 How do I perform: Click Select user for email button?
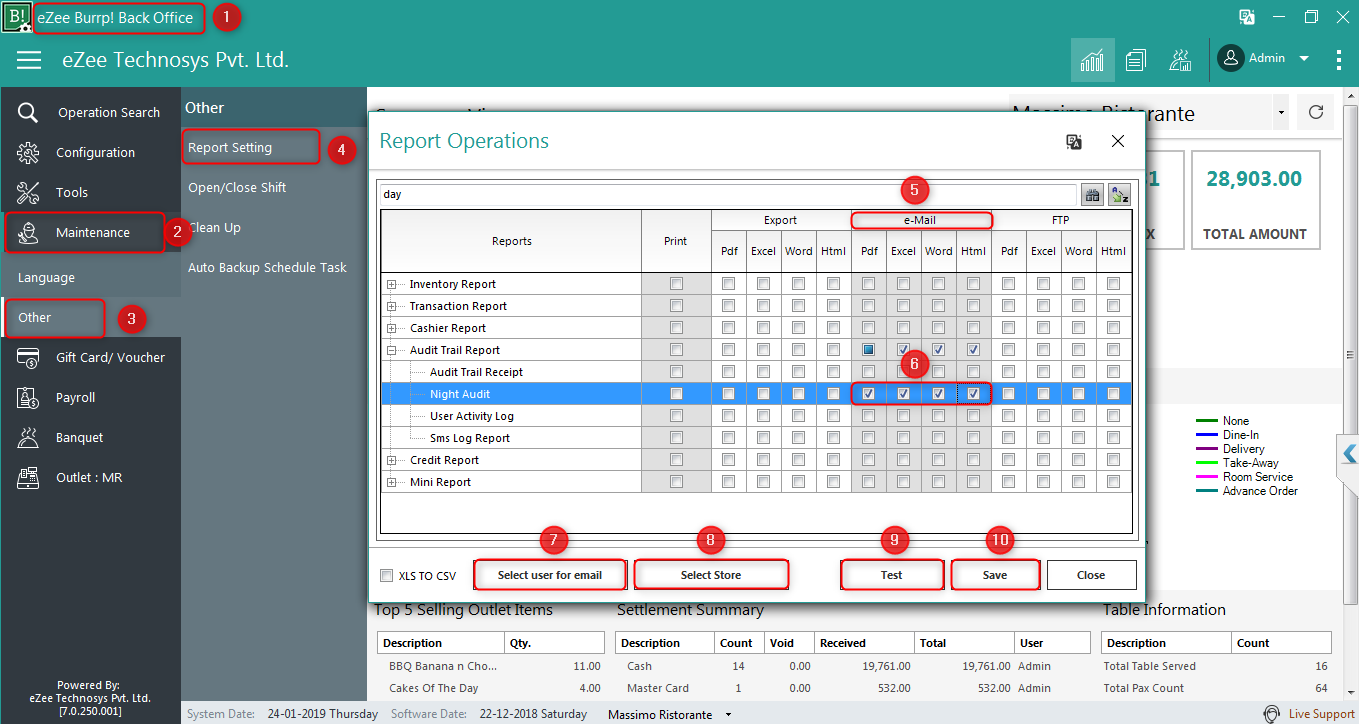coord(550,575)
